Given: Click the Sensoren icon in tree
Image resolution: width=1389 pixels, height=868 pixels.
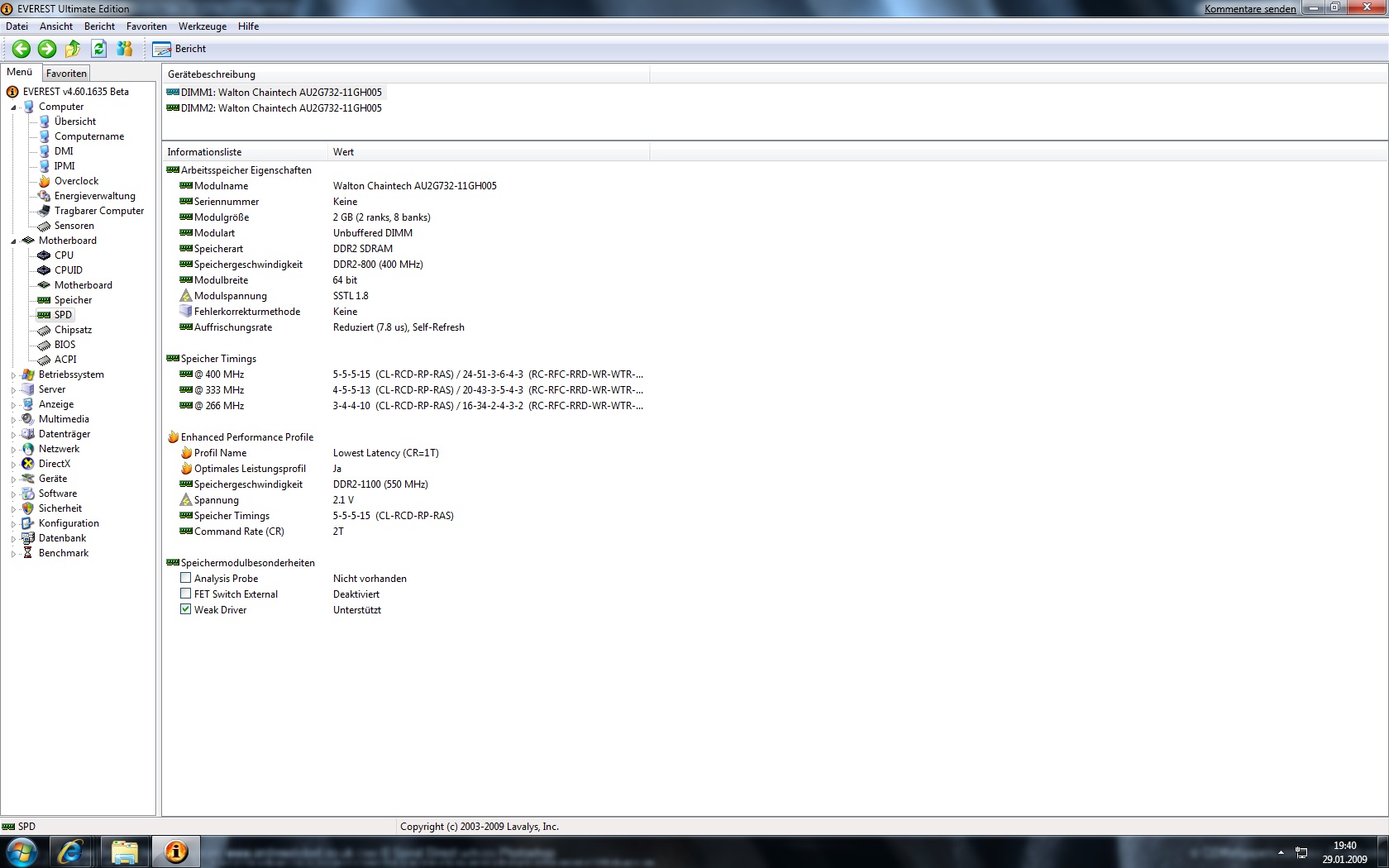Looking at the screenshot, I should click(x=45, y=226).
